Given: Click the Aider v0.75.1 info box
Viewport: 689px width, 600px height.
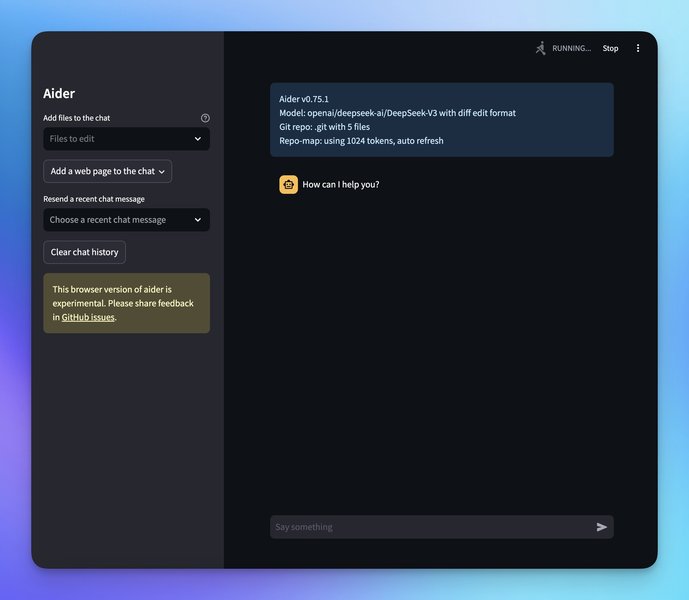Looking at the screenshot, I should click(x=442, y=120).
